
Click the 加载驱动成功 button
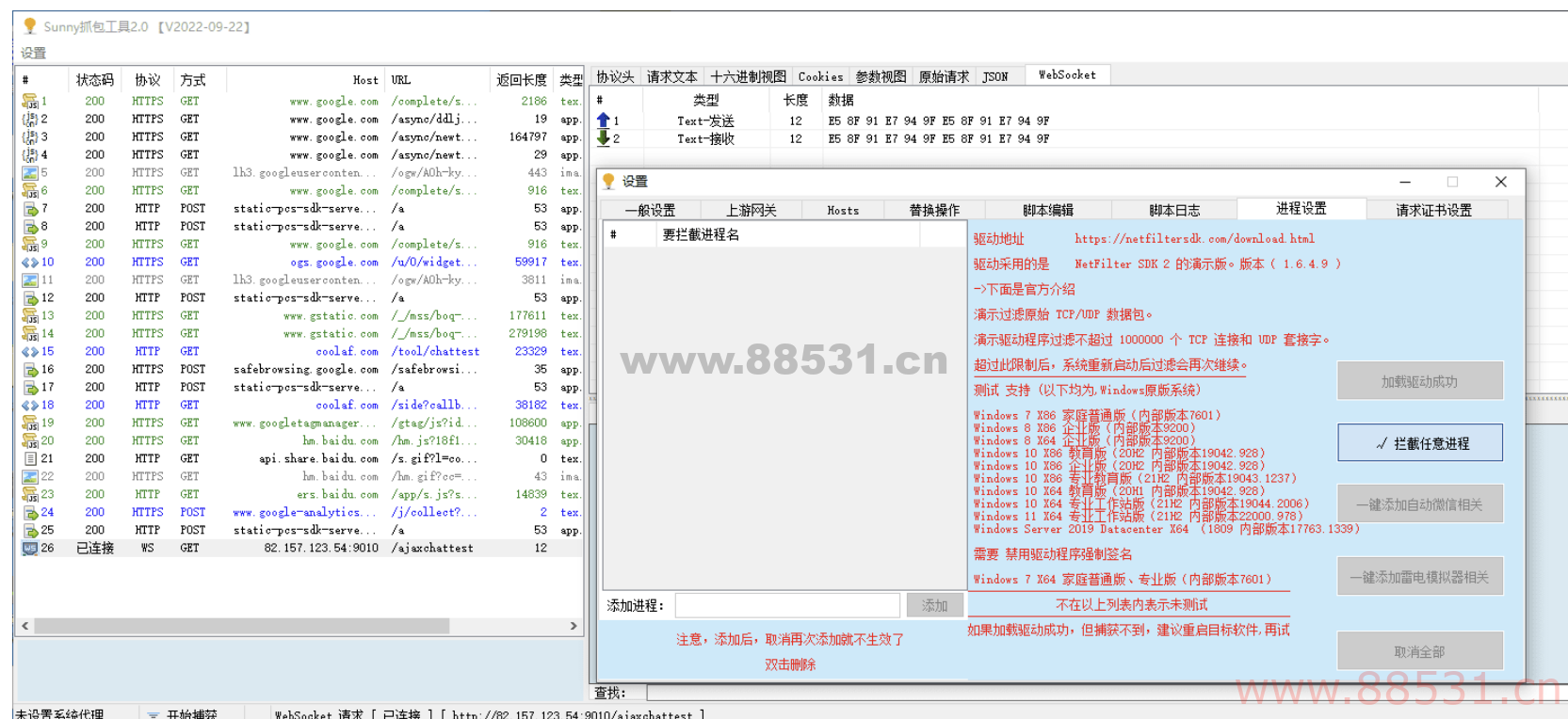coord(1419,381)
